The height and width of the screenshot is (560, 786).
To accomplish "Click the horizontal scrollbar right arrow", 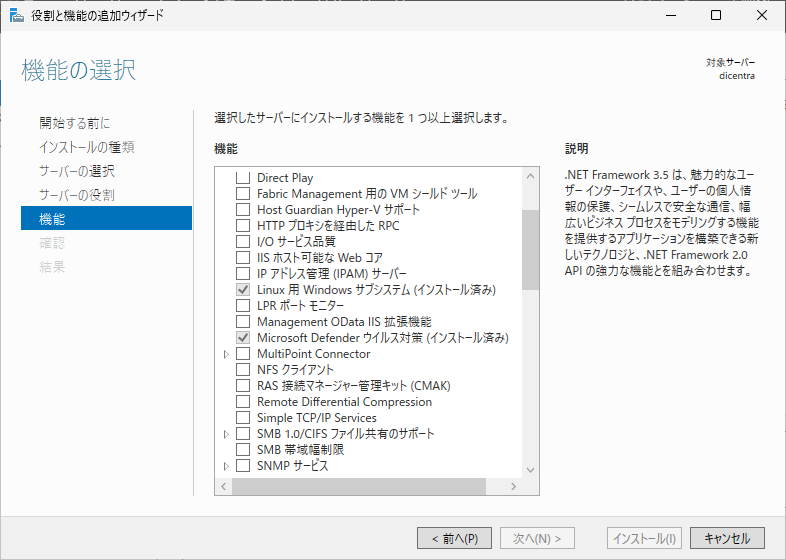I will click(x=514, y=486).
